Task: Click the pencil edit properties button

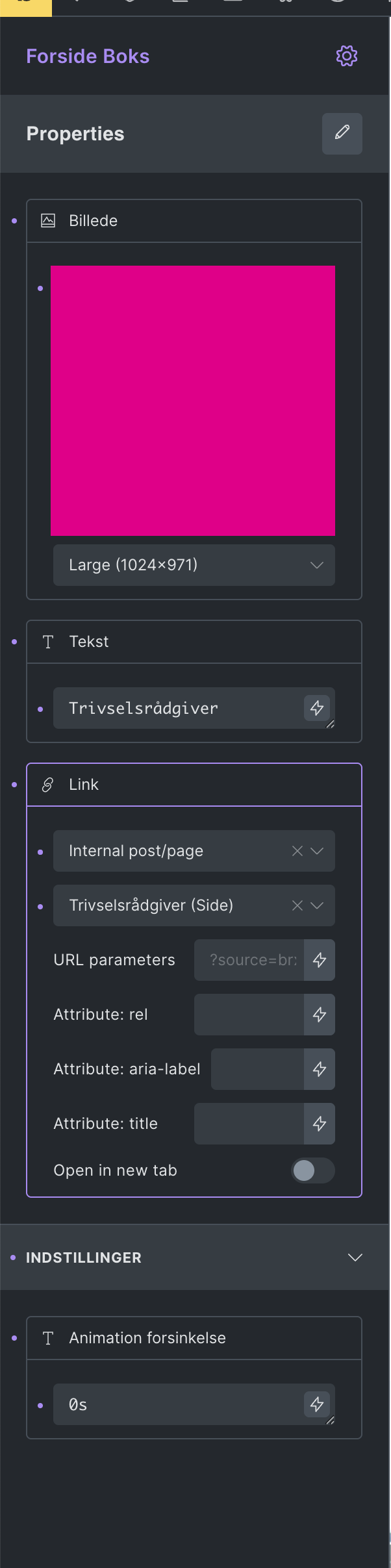Action: pyautogui.click(x=342, y=133)
